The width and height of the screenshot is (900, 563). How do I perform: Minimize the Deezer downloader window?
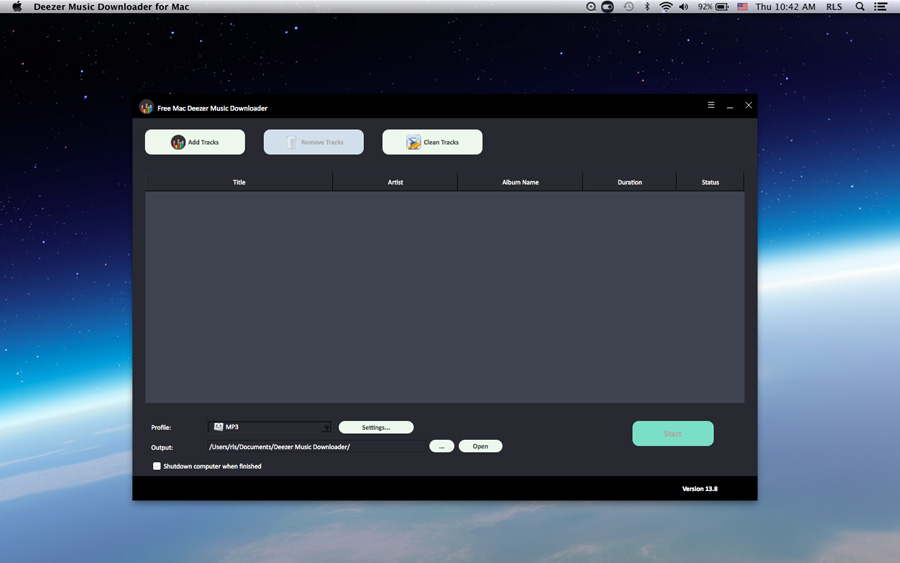coord(730,106)
